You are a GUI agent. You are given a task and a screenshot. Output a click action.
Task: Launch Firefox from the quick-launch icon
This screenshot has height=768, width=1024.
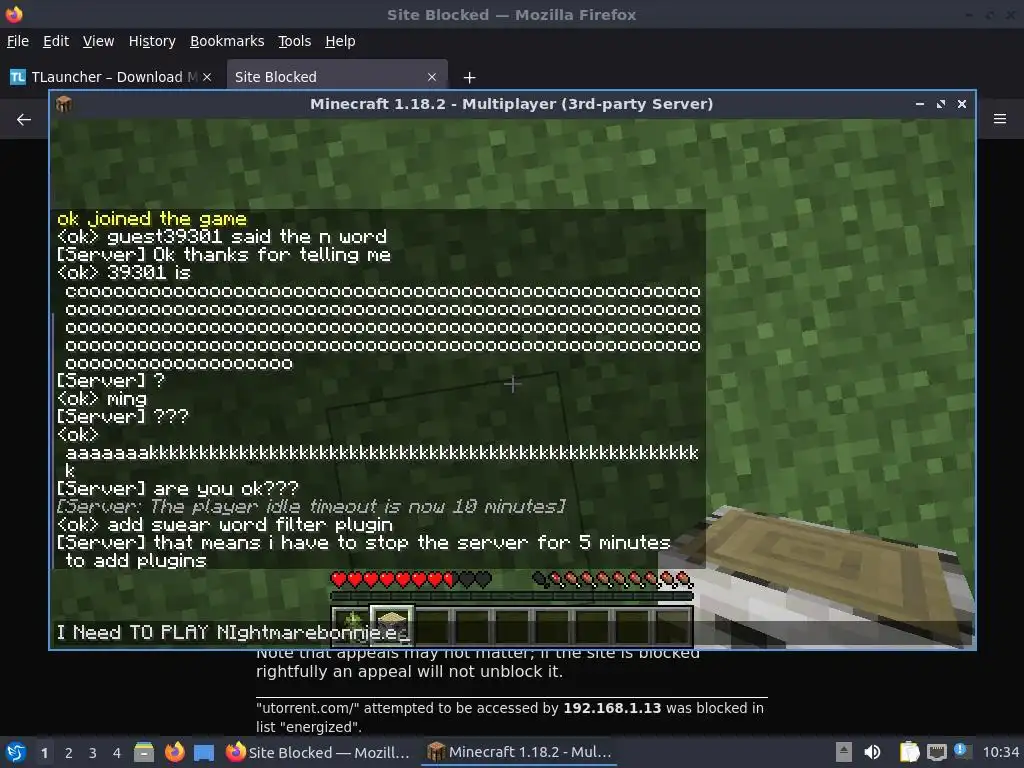tap(174, 752)
